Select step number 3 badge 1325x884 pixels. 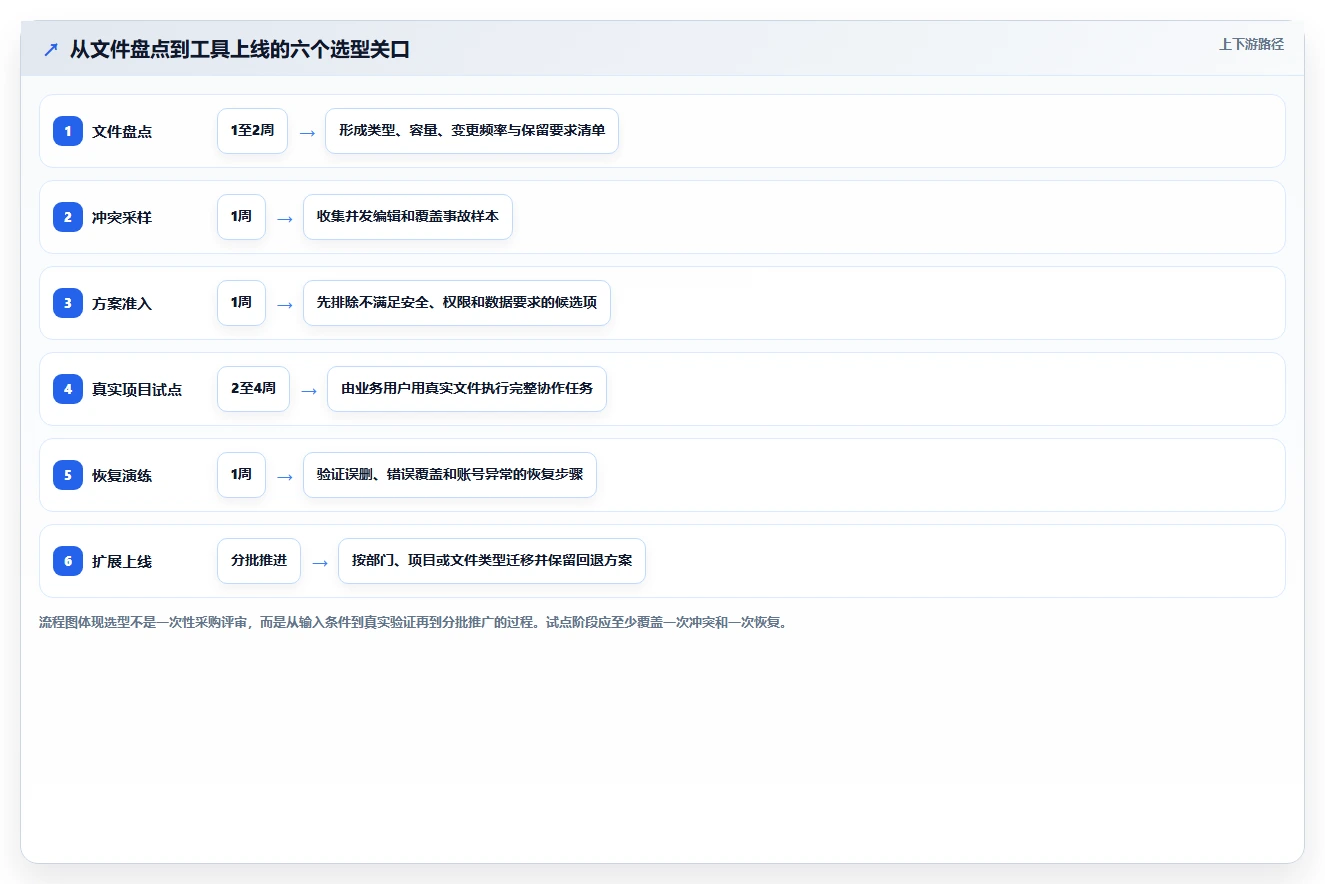(68, 303)
